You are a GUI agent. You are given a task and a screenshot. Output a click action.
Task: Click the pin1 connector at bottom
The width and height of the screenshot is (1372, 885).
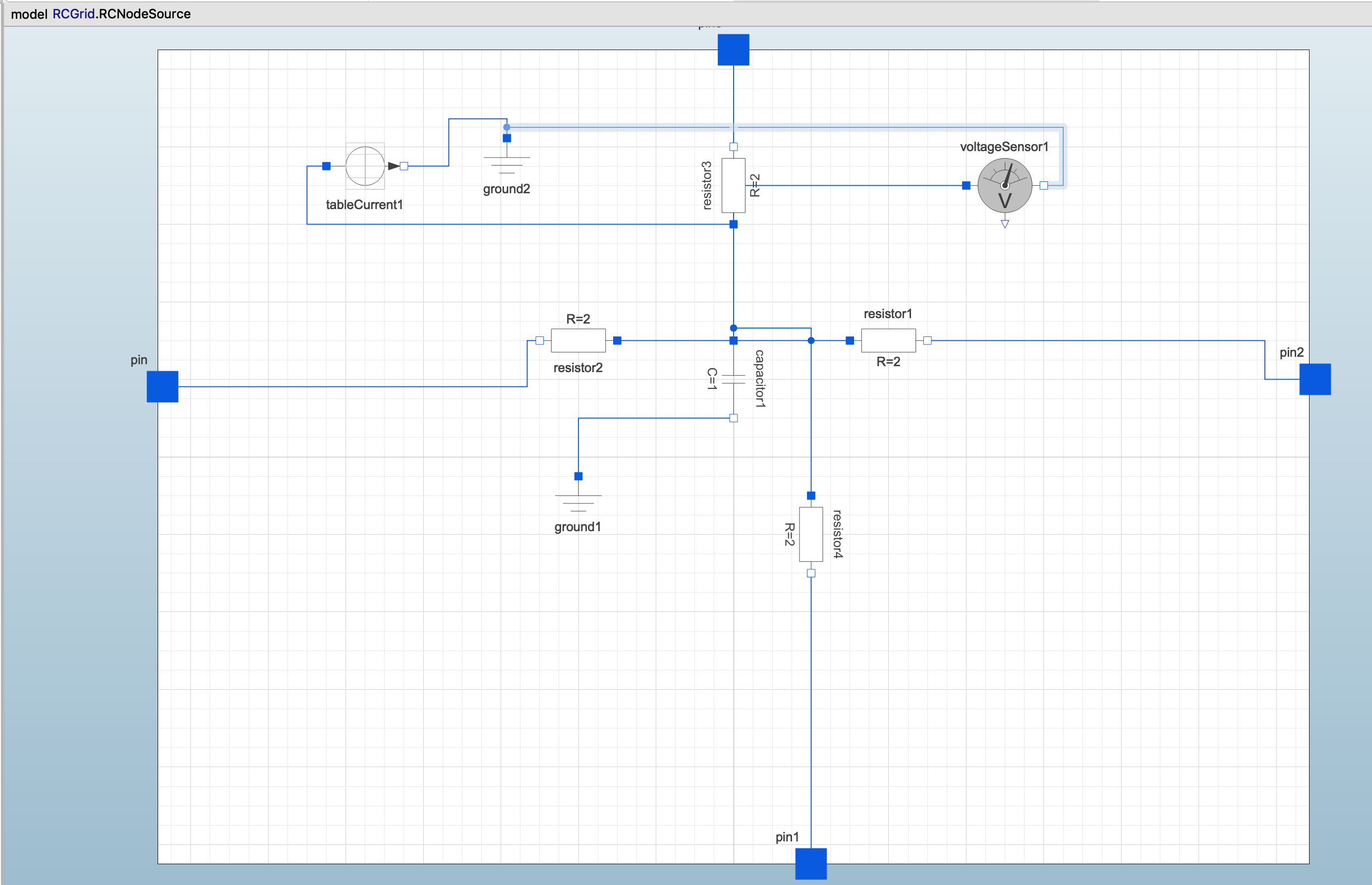[x=811, y=864]
